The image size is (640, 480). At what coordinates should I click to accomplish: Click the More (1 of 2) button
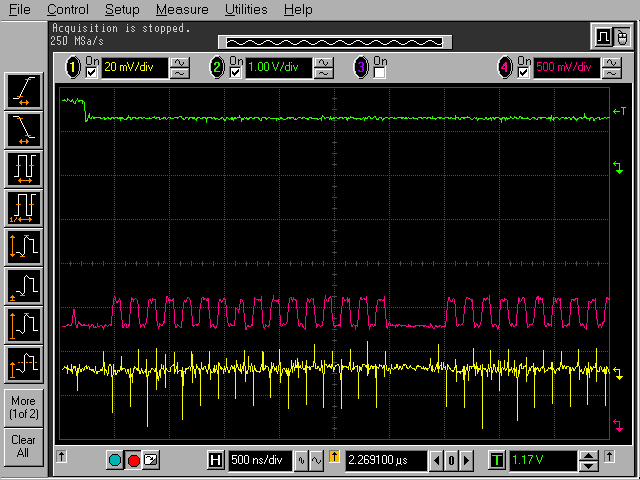tap(24, 408)
